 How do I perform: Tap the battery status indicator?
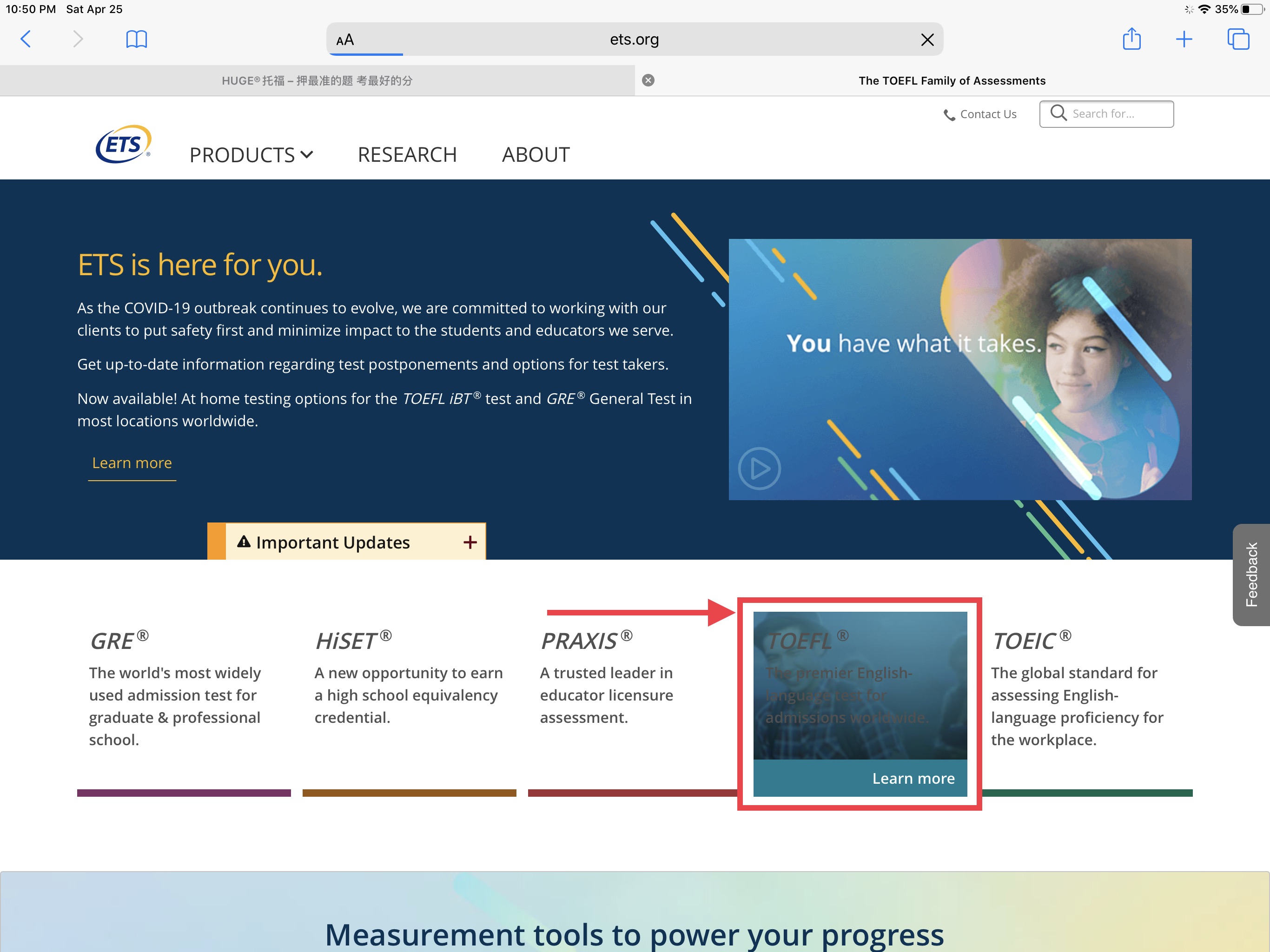click(x=1253, y=9)
